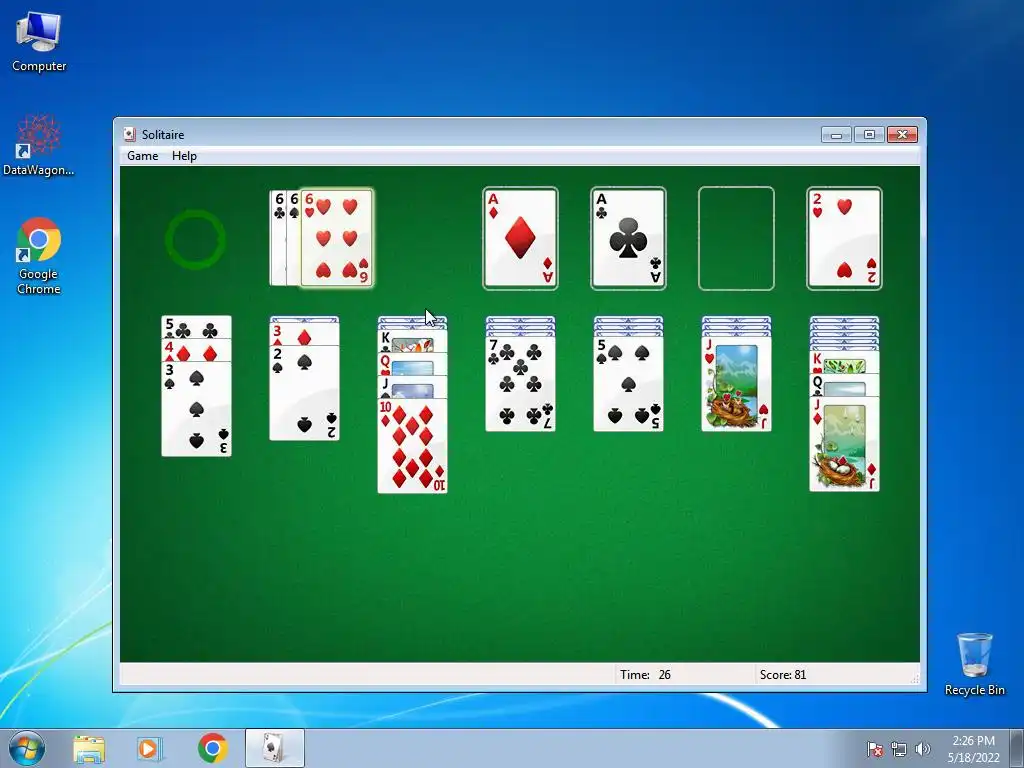Click the empty third foundation slot
This screenshot has width=1024, height=768.
pos(736,238)
